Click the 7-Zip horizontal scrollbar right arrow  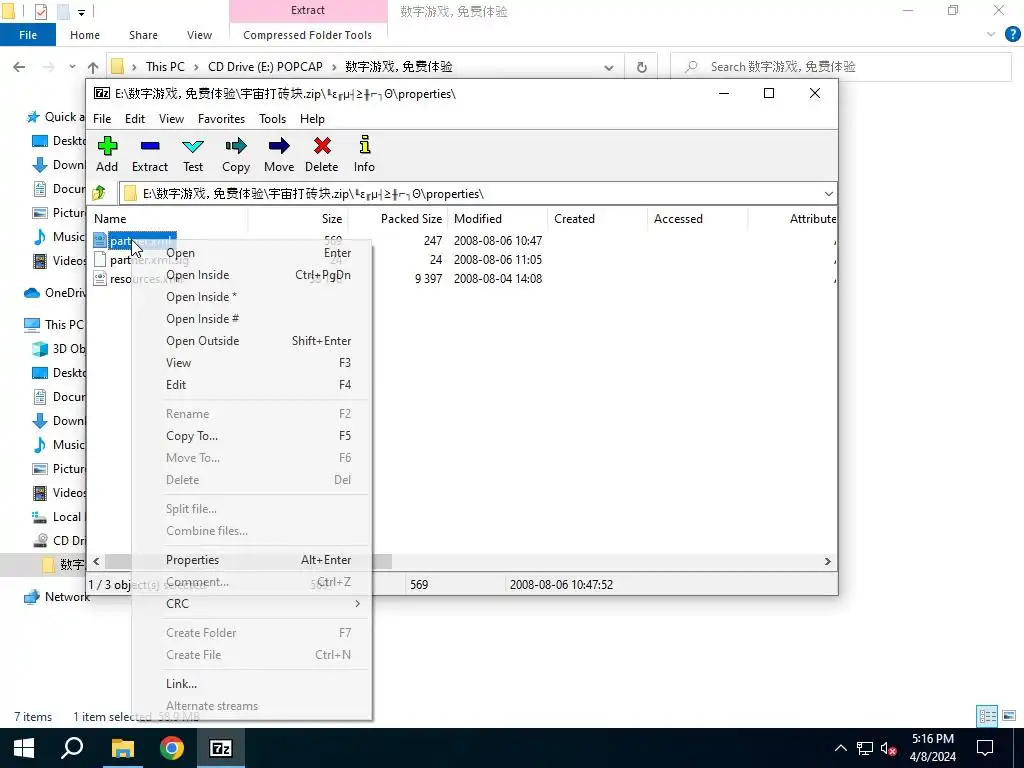pos(827,562)
